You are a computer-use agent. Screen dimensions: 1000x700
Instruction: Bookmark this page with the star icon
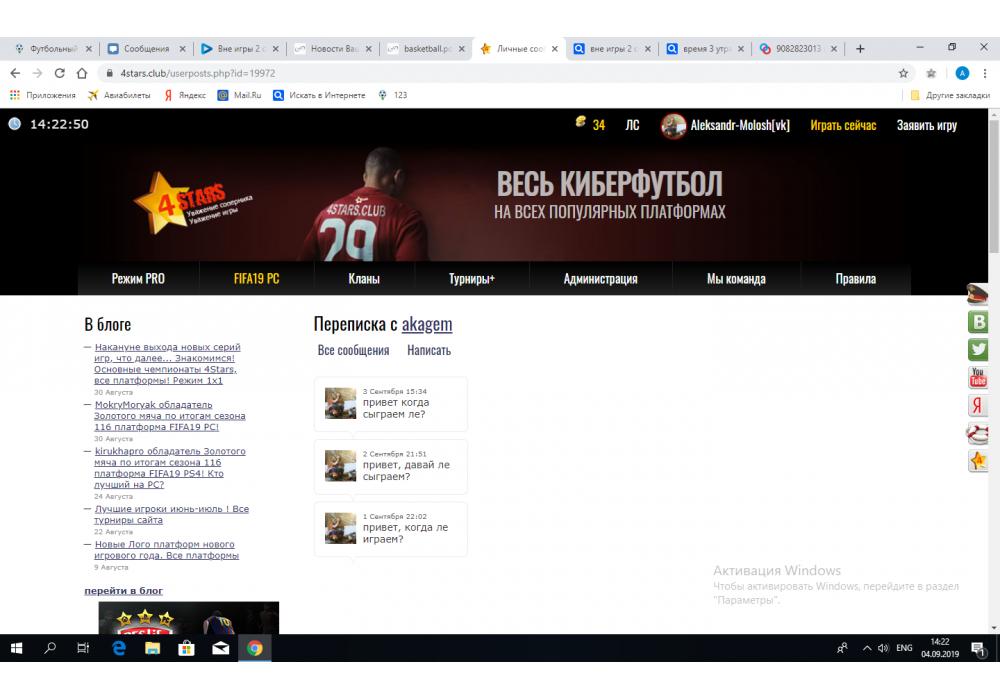tap(903, 73)
